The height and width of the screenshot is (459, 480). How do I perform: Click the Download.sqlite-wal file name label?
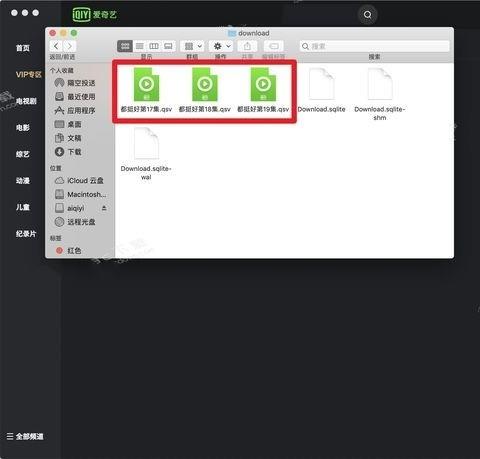click(x=146, y=173)
